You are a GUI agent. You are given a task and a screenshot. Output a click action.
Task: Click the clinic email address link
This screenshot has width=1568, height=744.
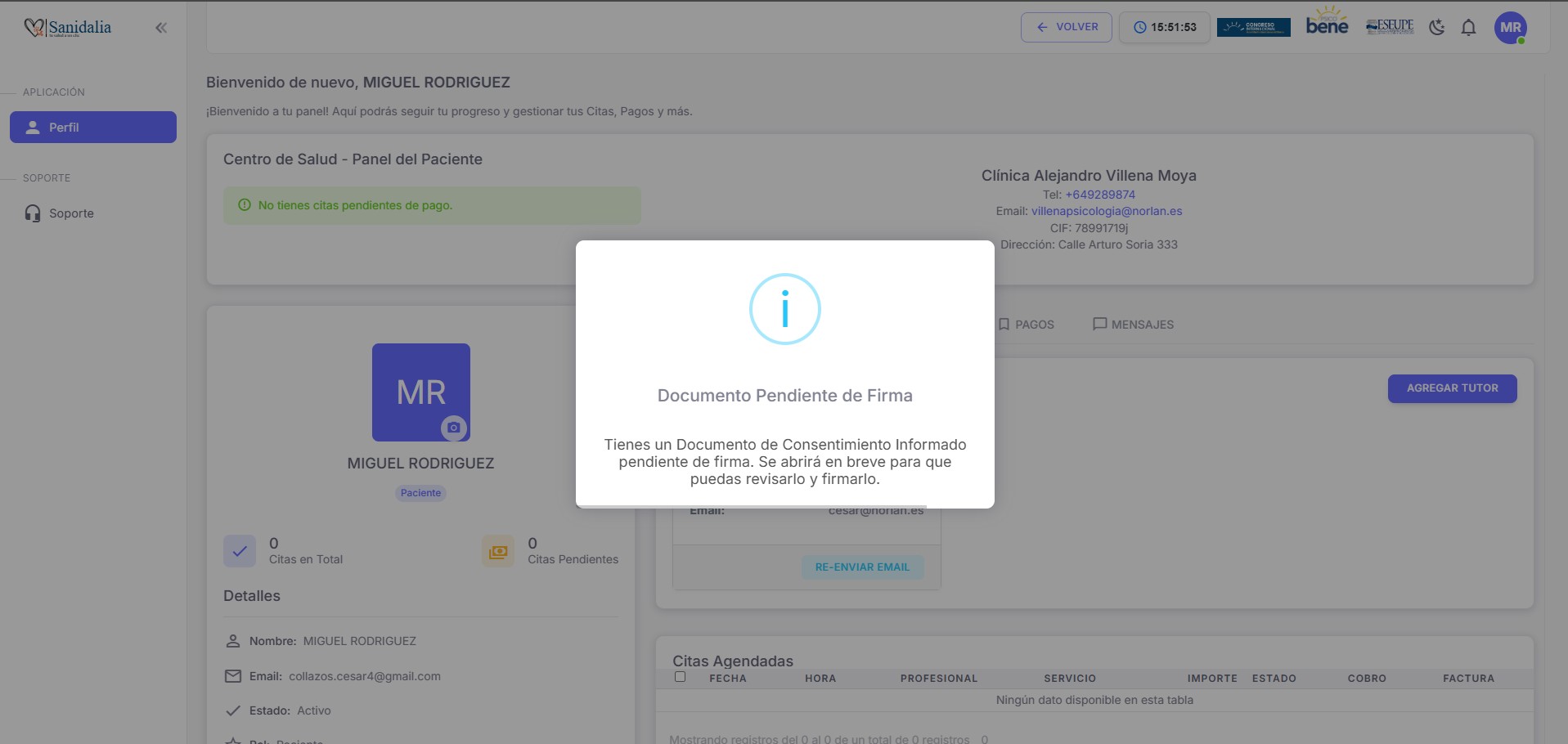click(1106, 211)
